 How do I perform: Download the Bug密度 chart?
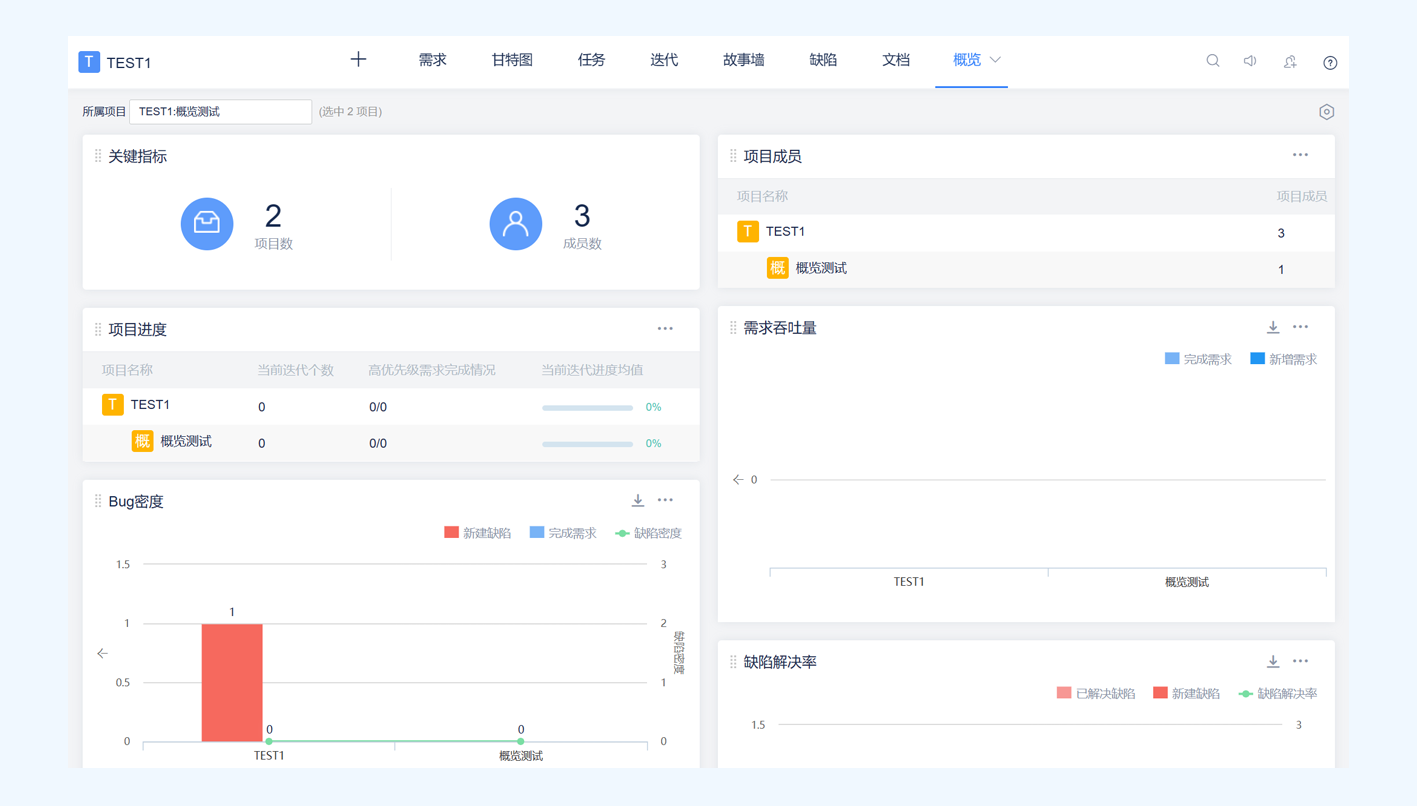(638, 500)
